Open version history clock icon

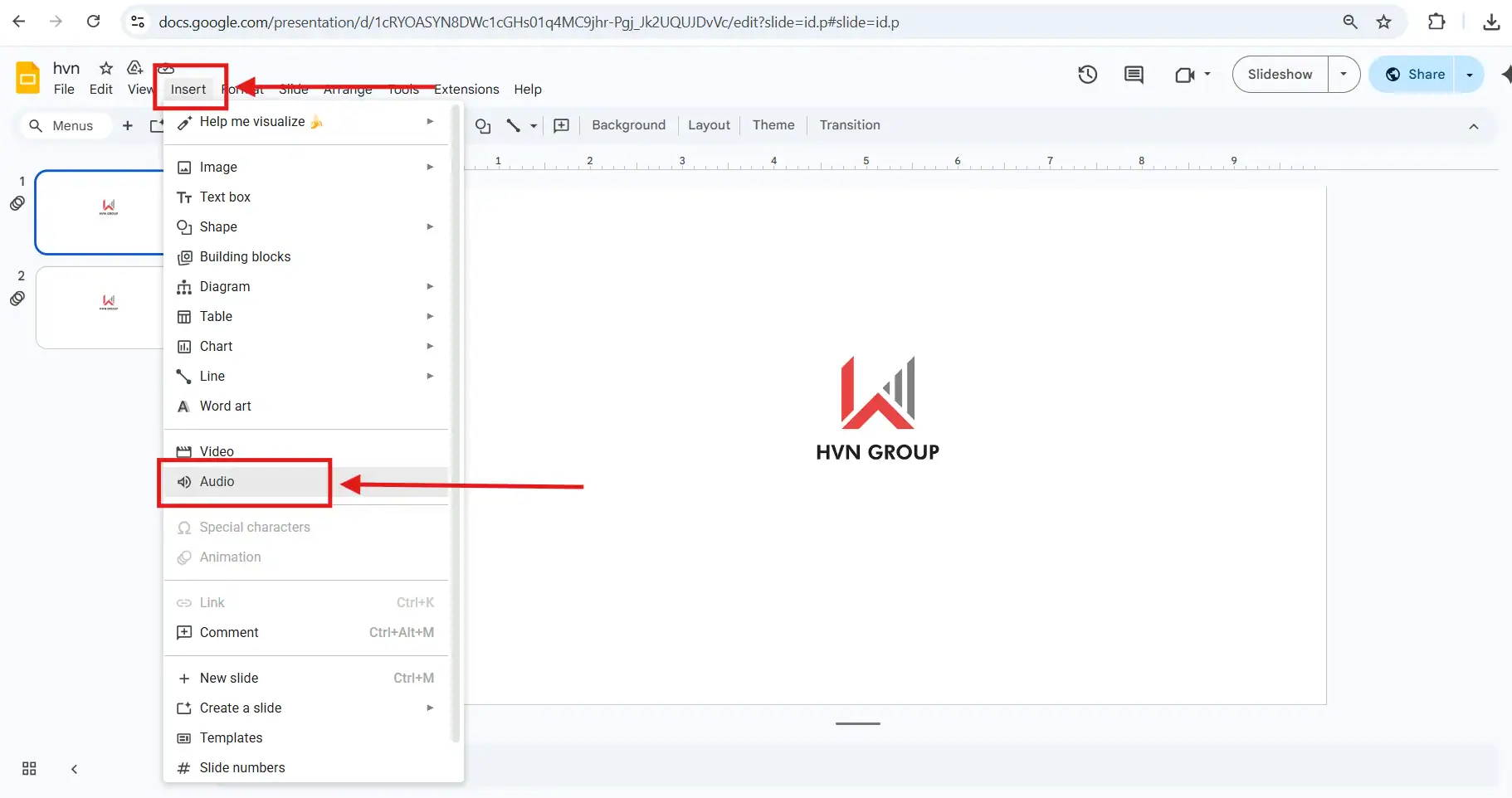click(1087, 75)
